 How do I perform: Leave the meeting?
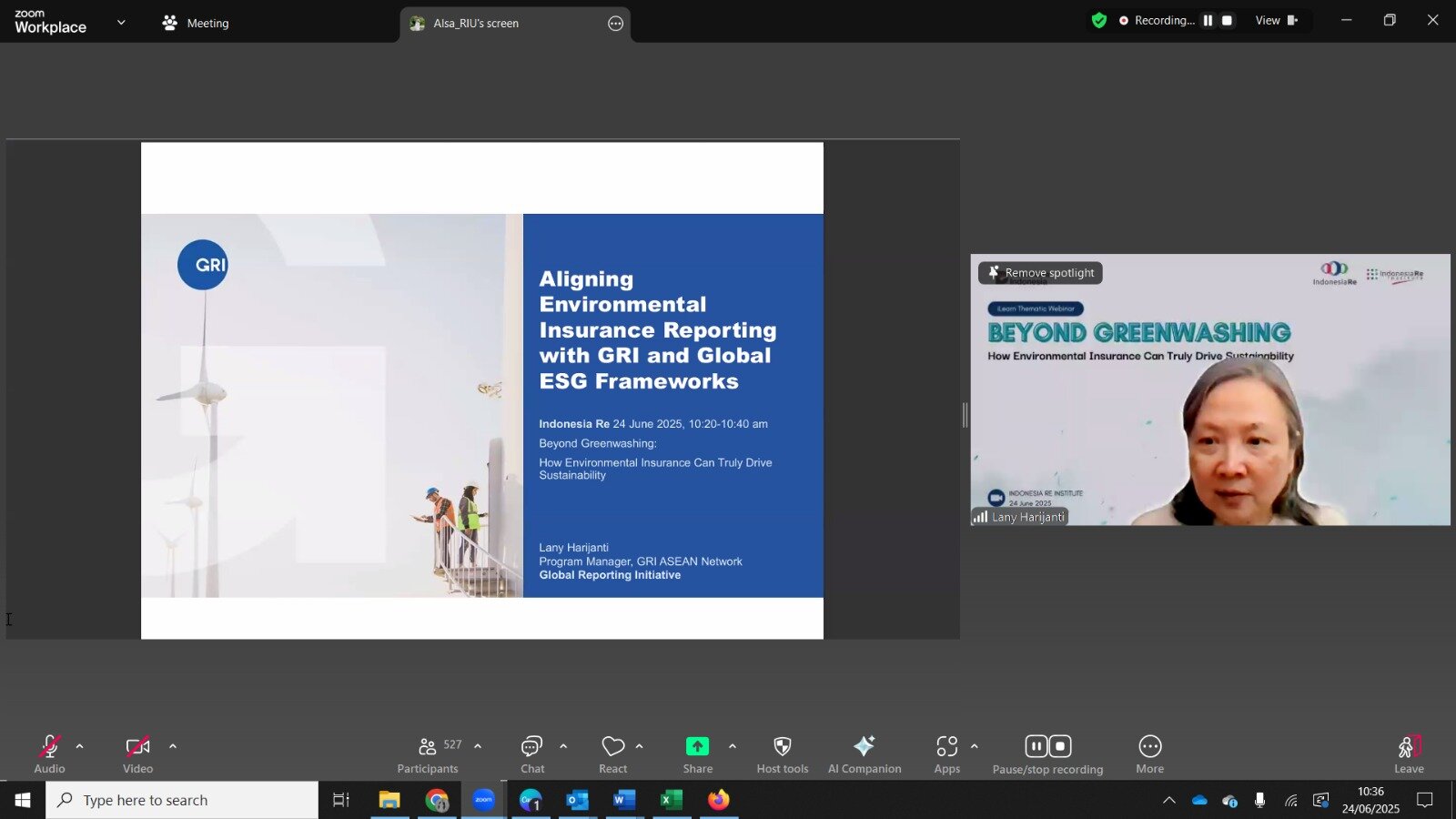(x=1409, y=754)
